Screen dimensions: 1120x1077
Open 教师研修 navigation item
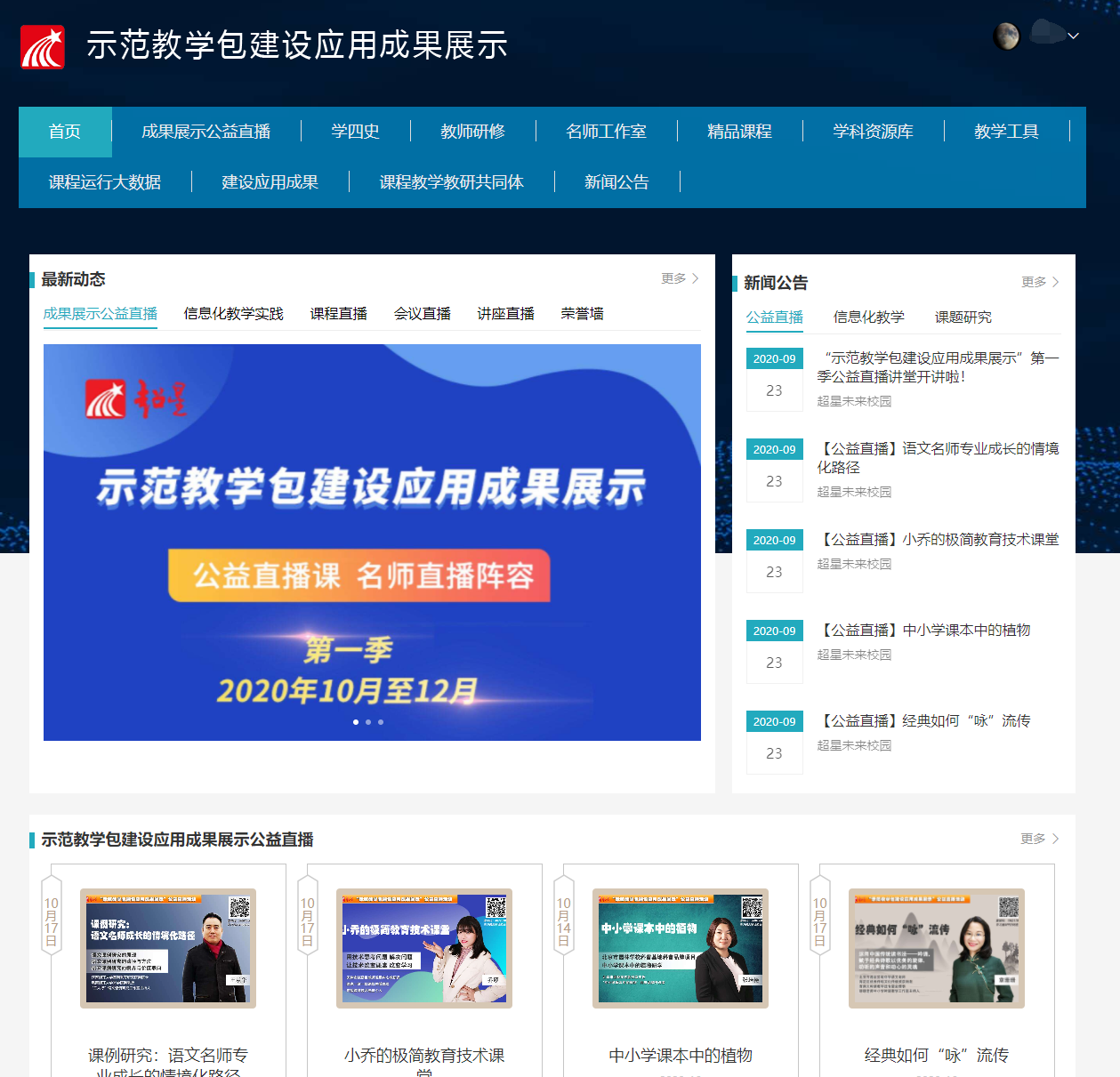[472, 132]
